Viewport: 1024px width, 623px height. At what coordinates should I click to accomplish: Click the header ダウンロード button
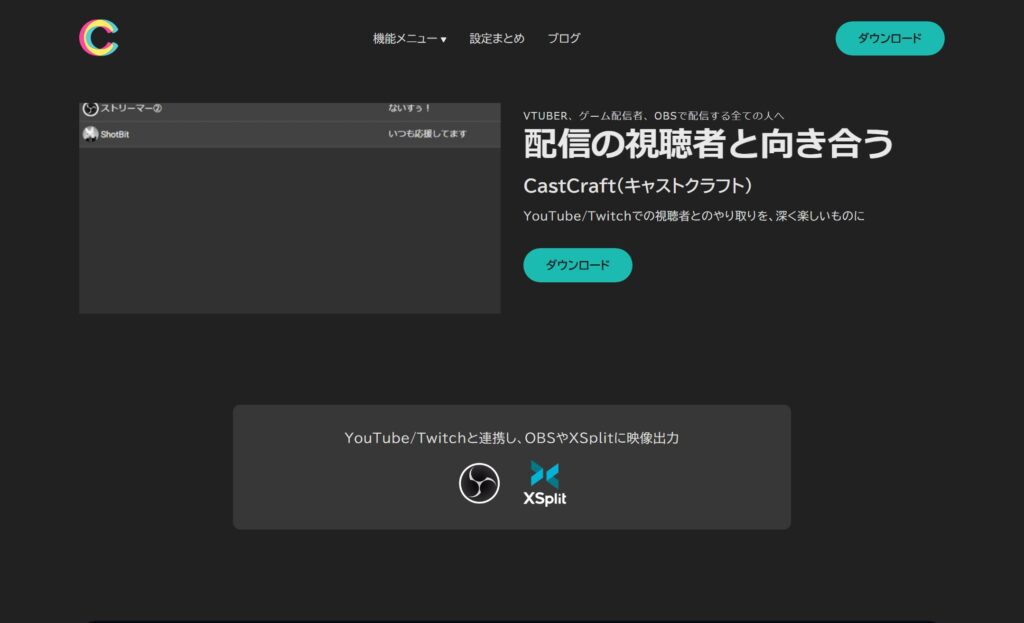click(889, 39)
